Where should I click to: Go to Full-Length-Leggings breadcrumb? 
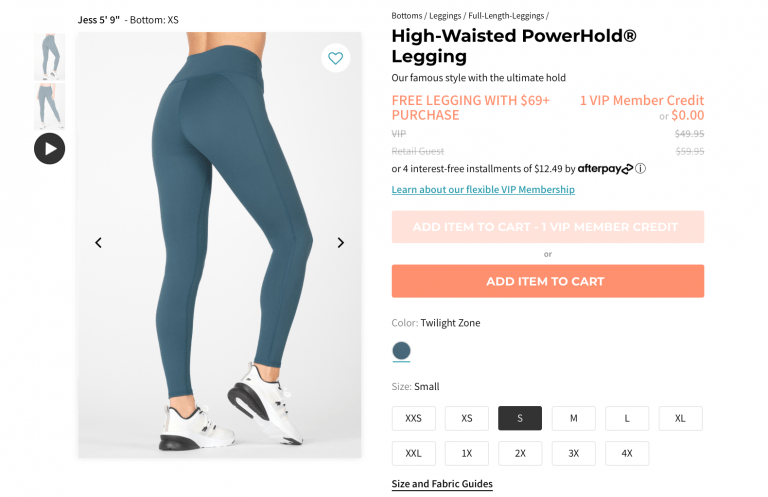click(506, 16)
